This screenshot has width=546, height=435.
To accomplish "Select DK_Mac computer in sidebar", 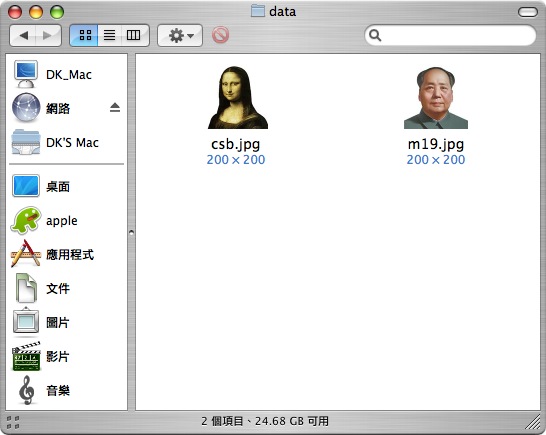I will 66,74.
